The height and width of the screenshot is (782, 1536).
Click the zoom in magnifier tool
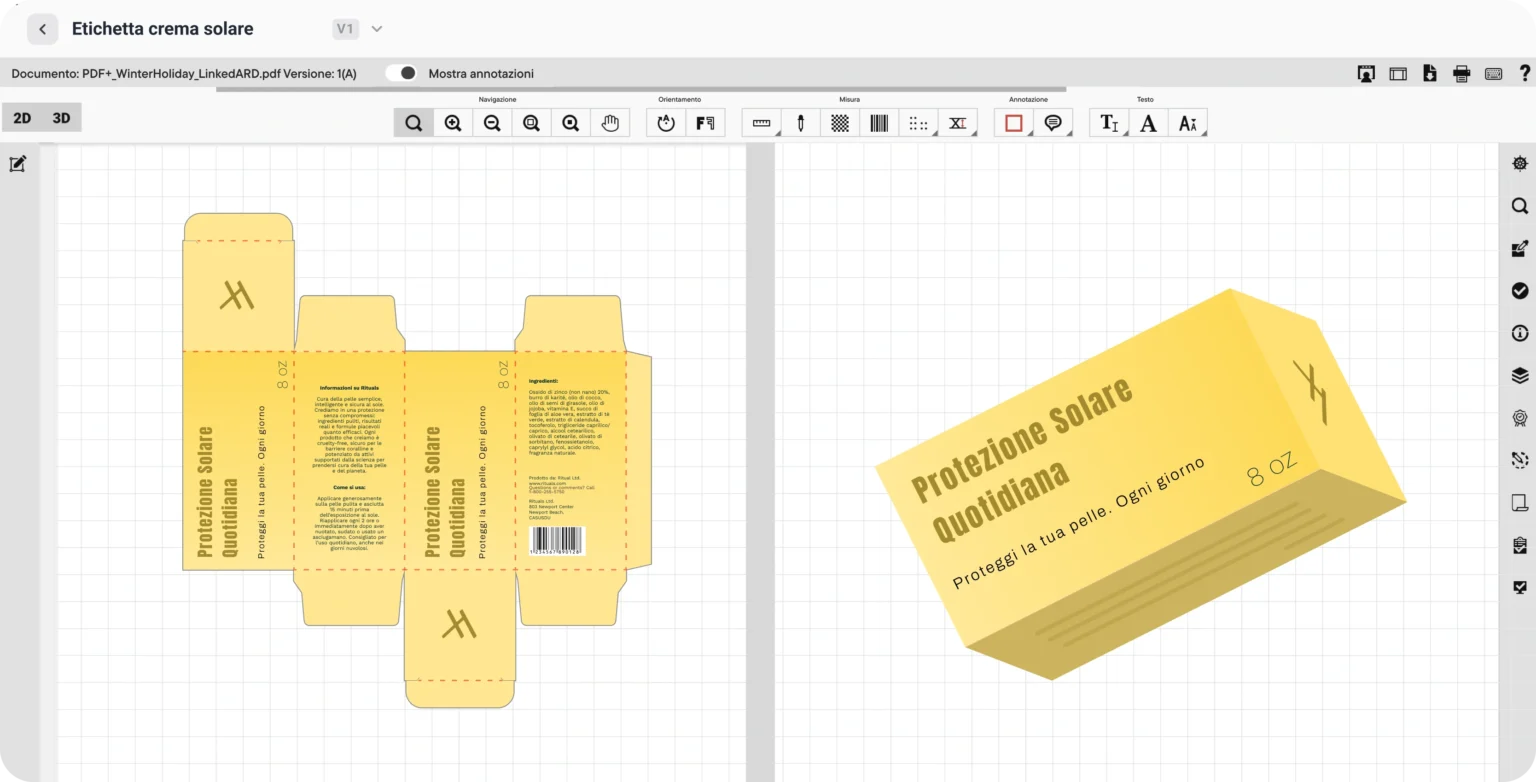click(x=453, y=123)
